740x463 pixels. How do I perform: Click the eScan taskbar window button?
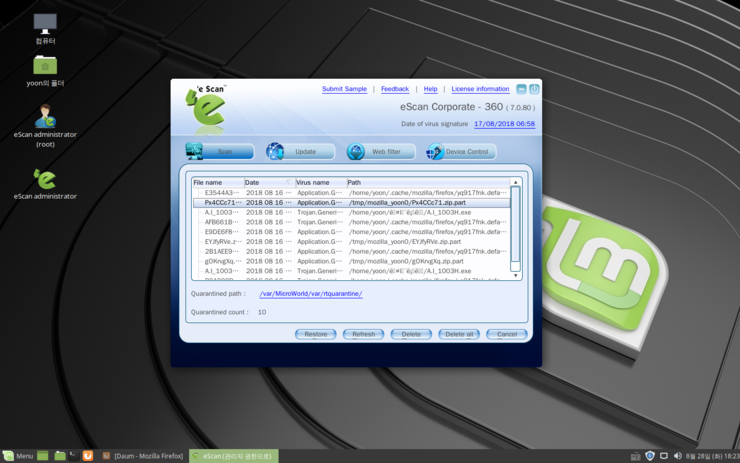234,456
